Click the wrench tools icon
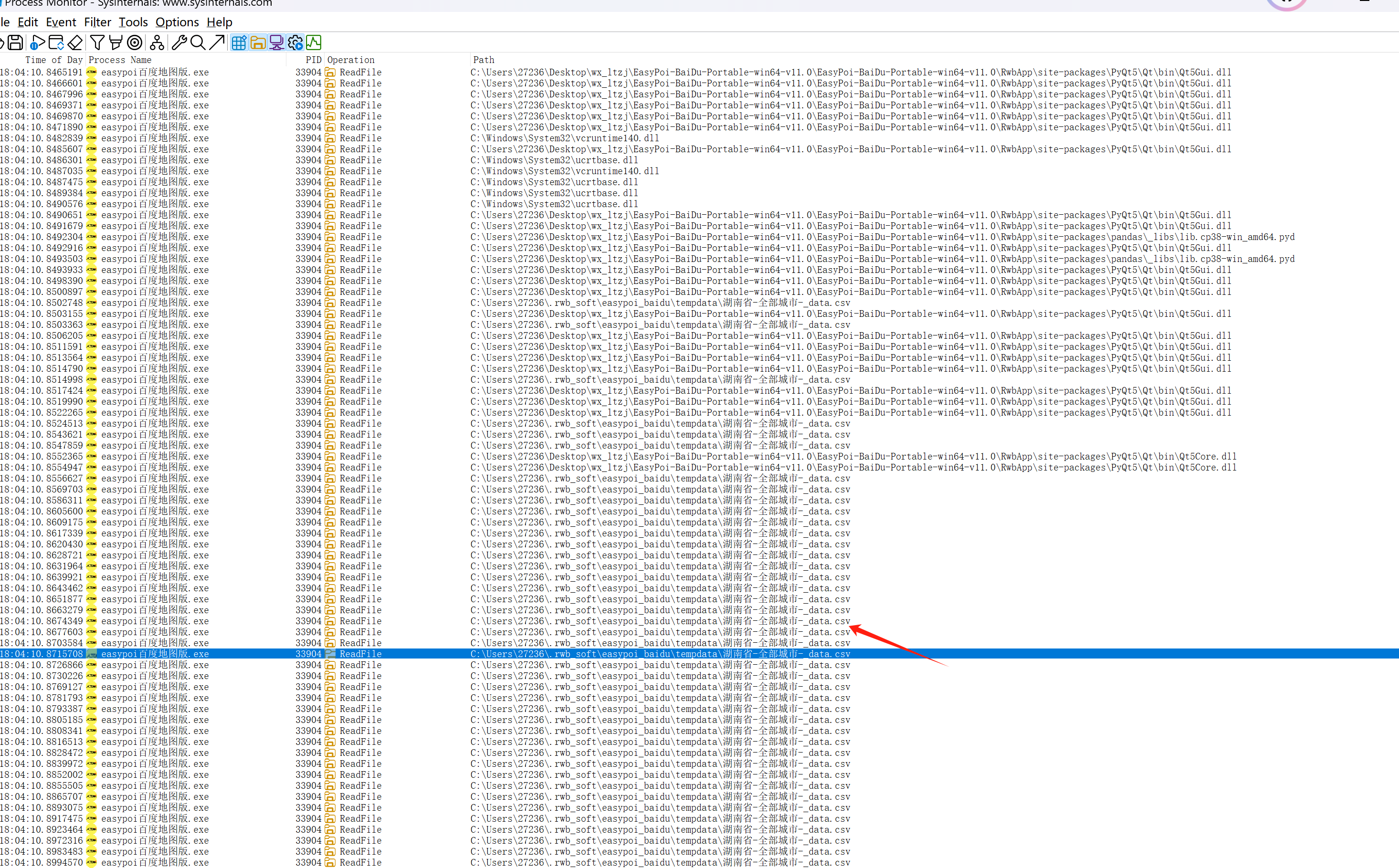The height and width of the screenshot is (868, 1399). pyautogui.click(x=179, y=42)
